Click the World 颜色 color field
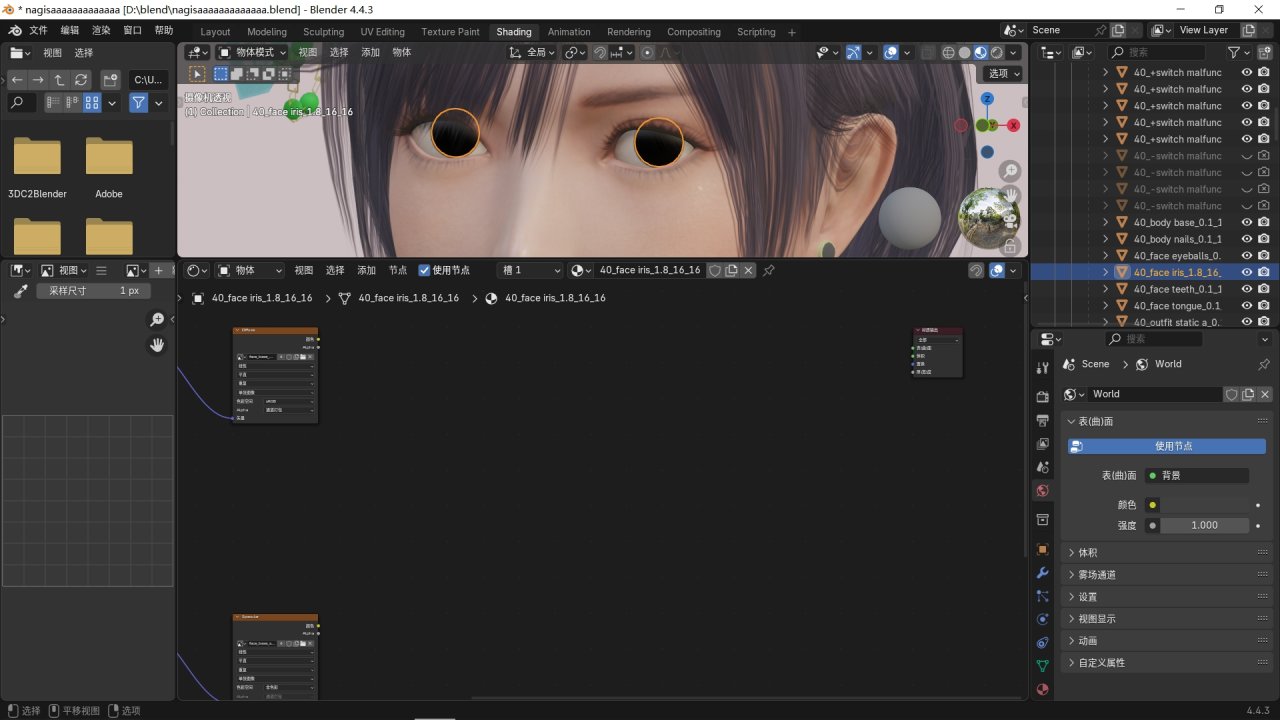1280x720 pixels. (x=1205, y=505)
